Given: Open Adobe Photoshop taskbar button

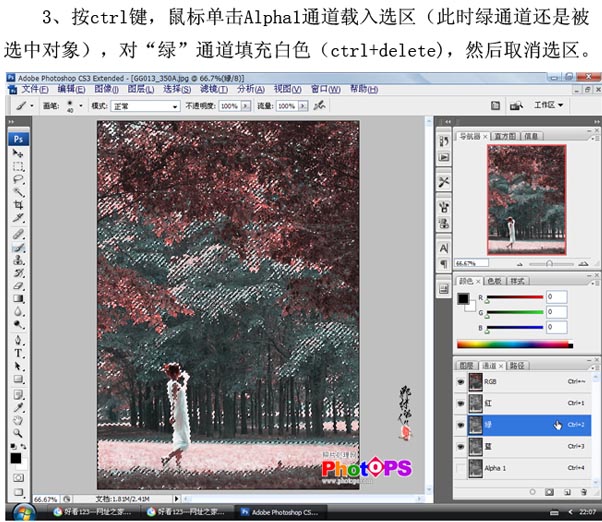Looking at the screenshot, I should [280, 512].
